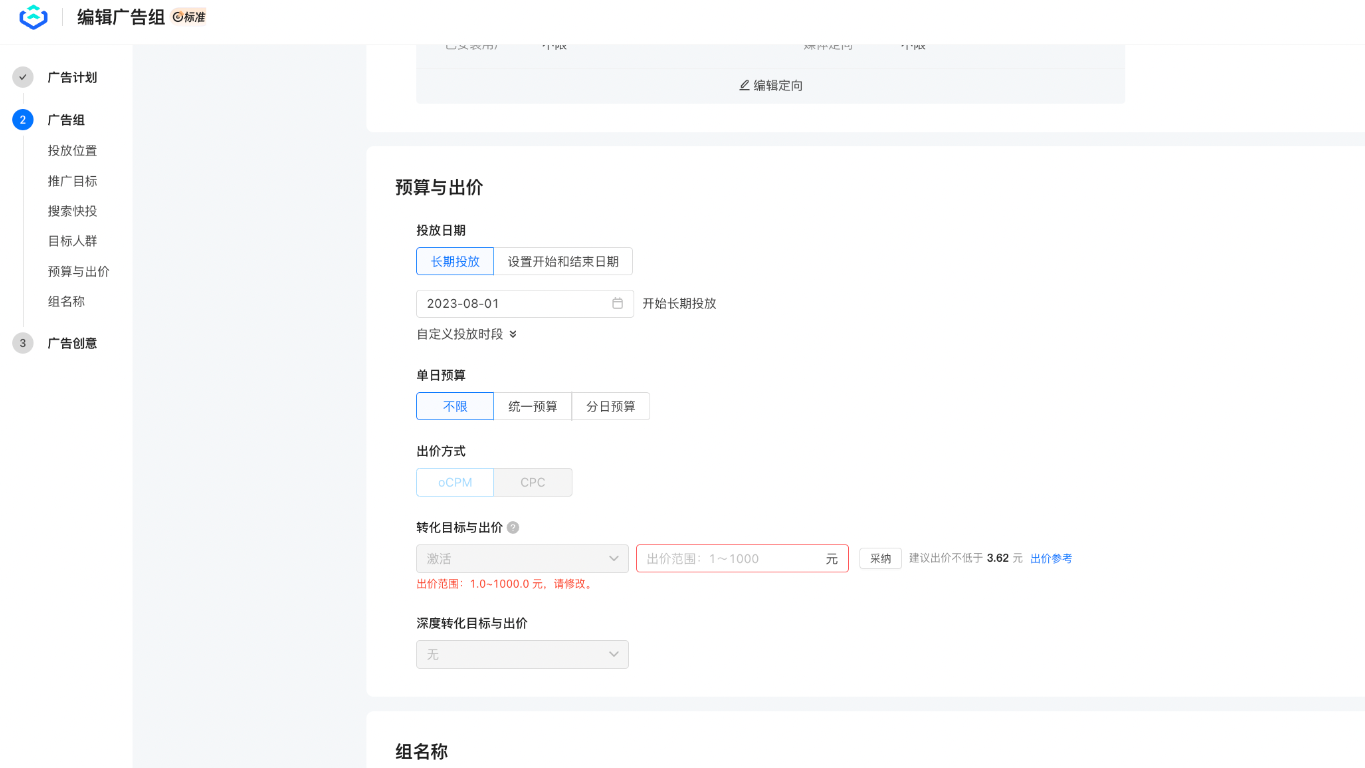Screen dimensions: 1365x768
Task: Click the step 2 circle beside 广告组
Action: 22,119
